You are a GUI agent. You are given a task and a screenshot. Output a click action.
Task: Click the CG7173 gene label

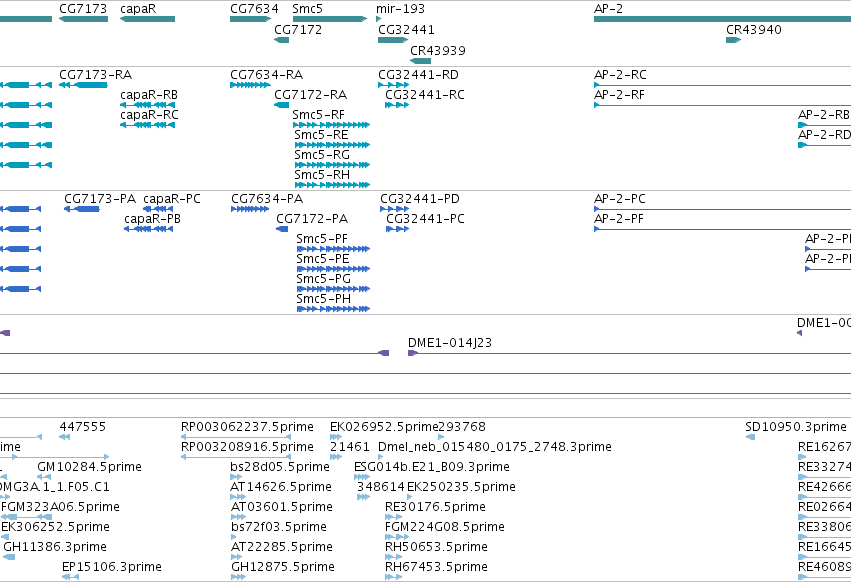click(83, 9)
